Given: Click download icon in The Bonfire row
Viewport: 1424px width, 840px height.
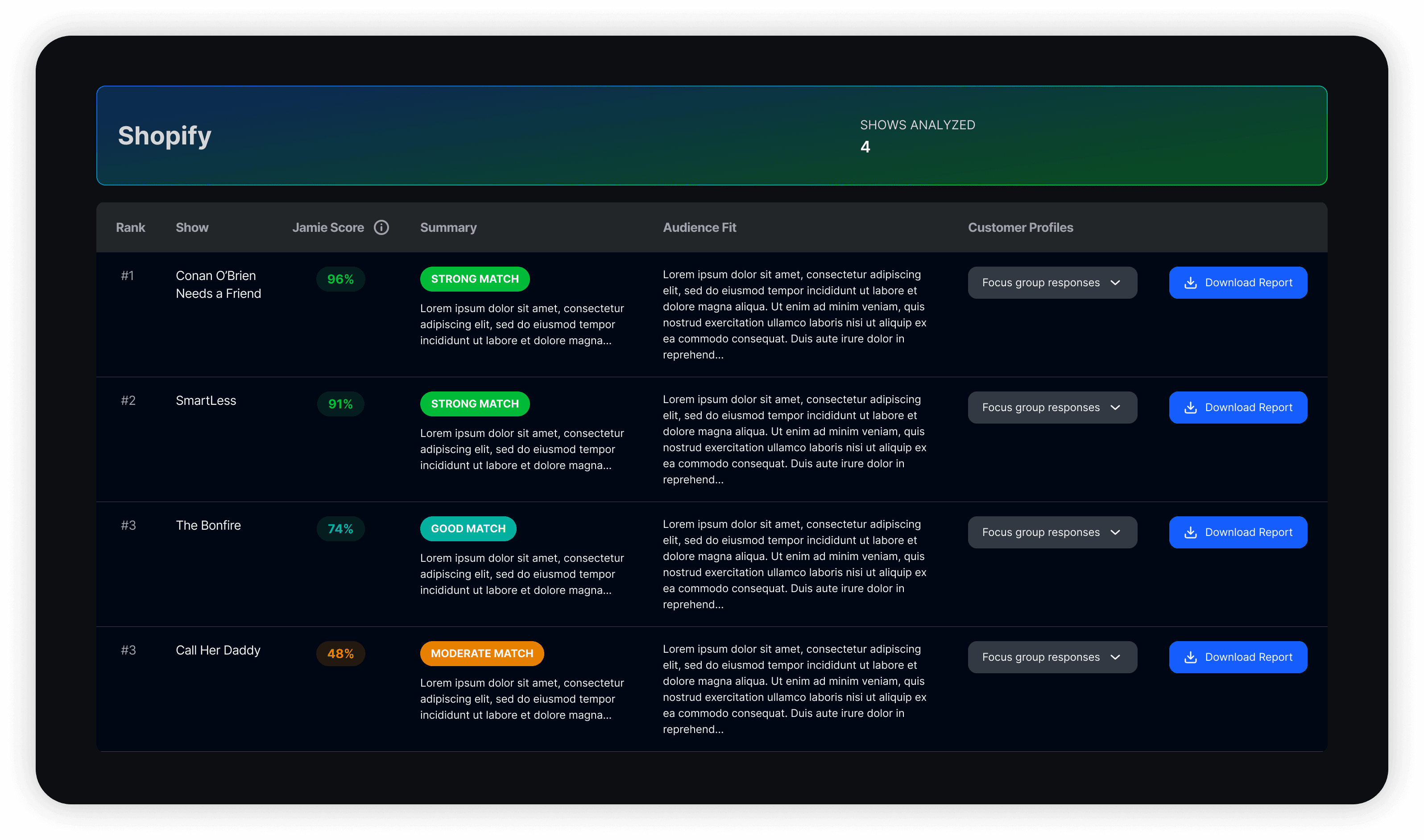Looking at the screenshot, I should (1190, 532).
